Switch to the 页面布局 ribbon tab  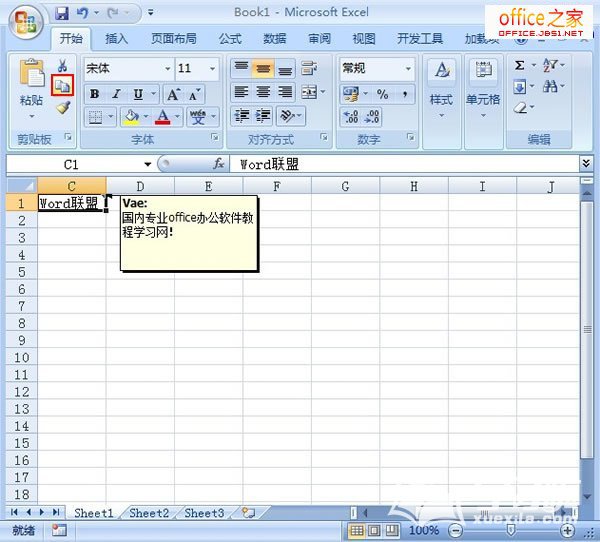click(174, 39)
